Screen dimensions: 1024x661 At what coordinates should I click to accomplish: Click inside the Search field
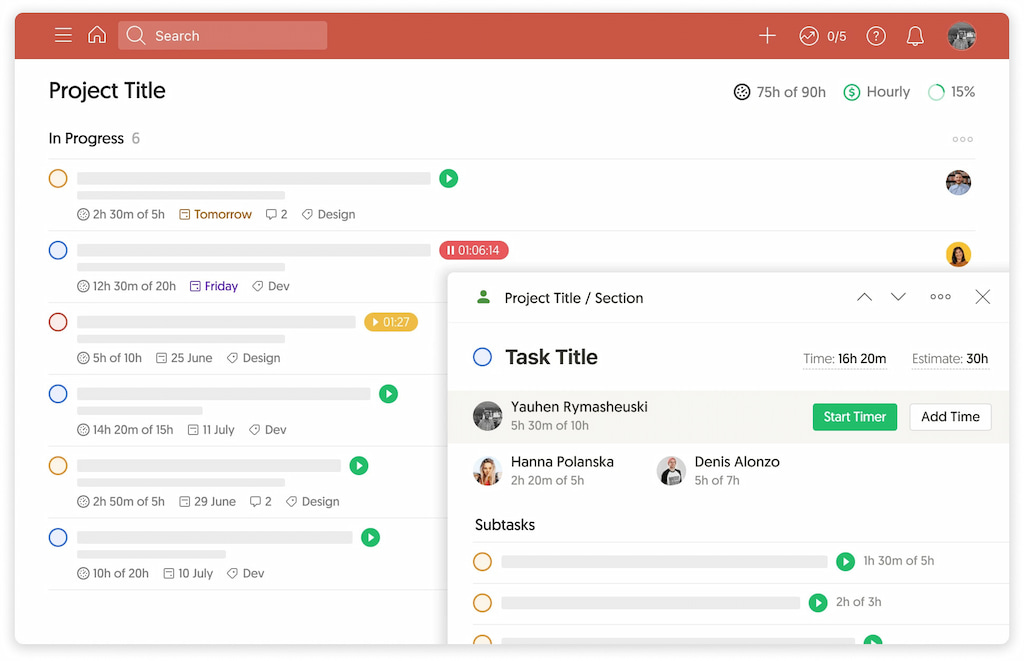(222, 35)
